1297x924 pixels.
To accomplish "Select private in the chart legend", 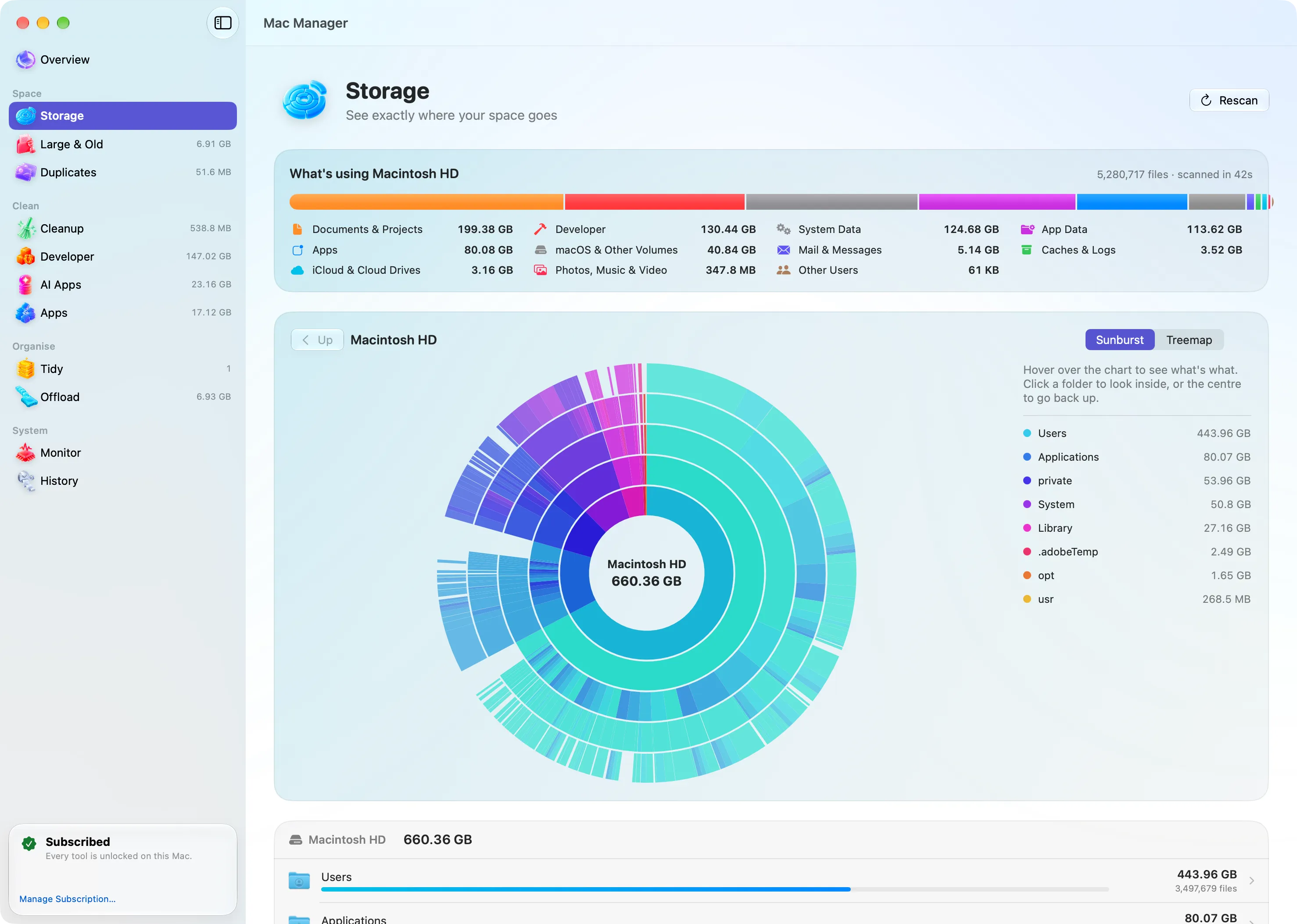I will coord(1136,481).
